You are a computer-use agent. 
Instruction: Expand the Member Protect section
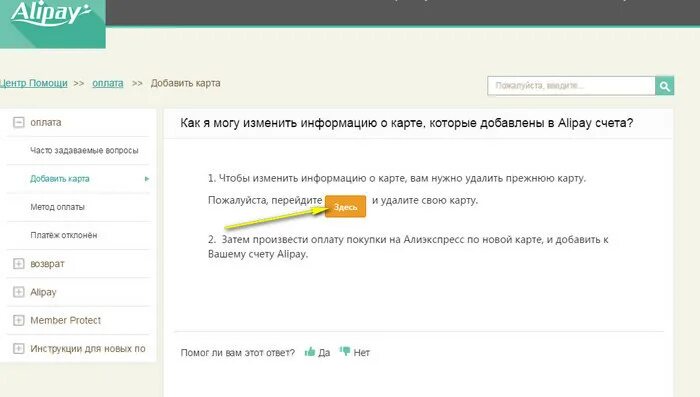pos(18,320)
